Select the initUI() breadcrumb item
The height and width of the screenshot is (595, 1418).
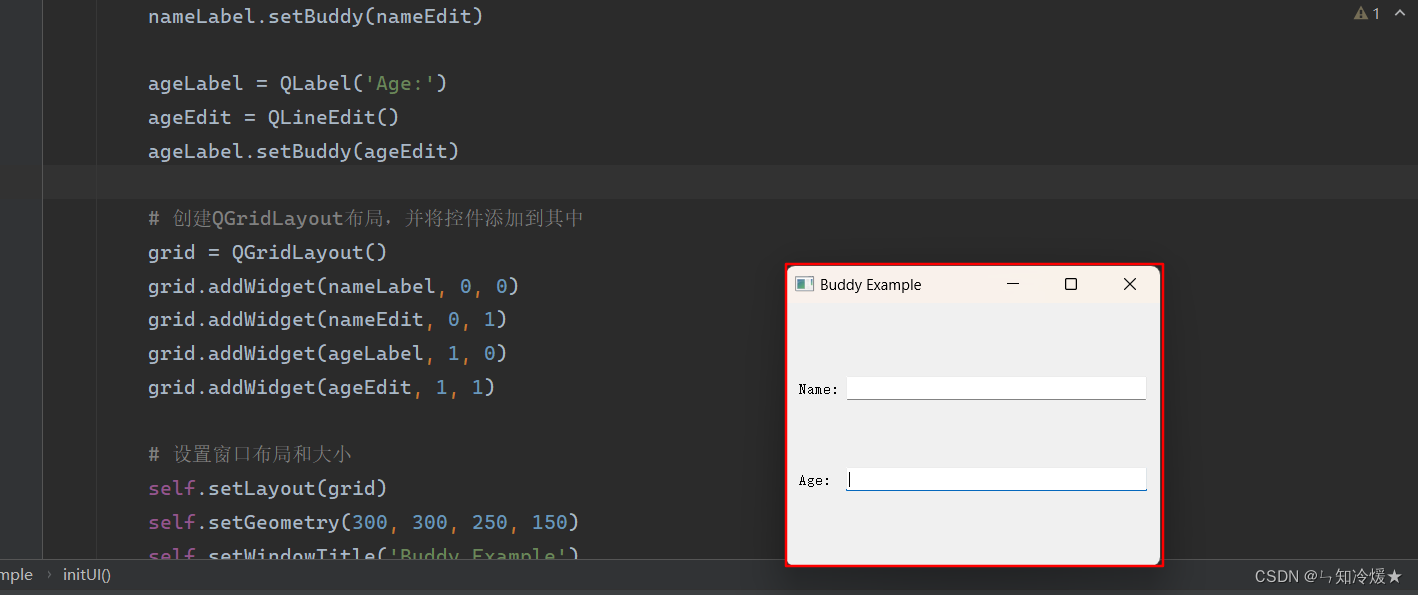coord(86,575)
